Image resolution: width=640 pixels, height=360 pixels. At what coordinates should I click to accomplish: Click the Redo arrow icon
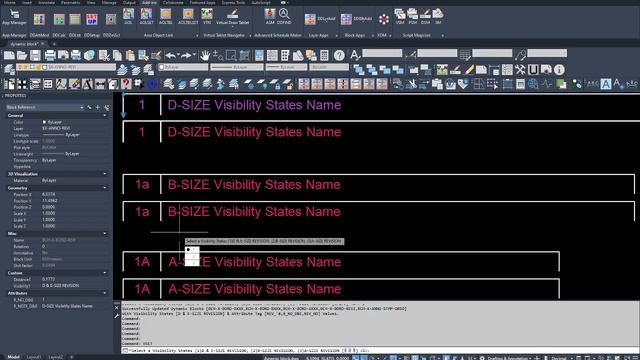(x=186, y=55)
